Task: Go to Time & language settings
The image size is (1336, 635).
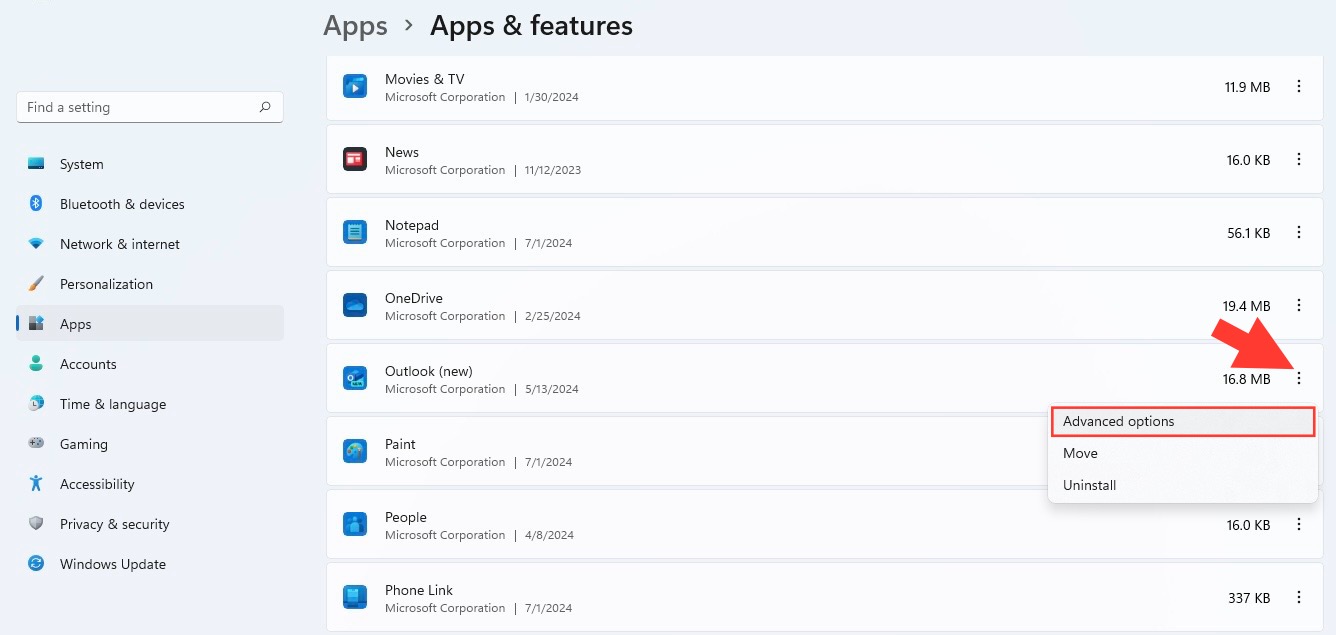Action: click(x=150, y=404)
